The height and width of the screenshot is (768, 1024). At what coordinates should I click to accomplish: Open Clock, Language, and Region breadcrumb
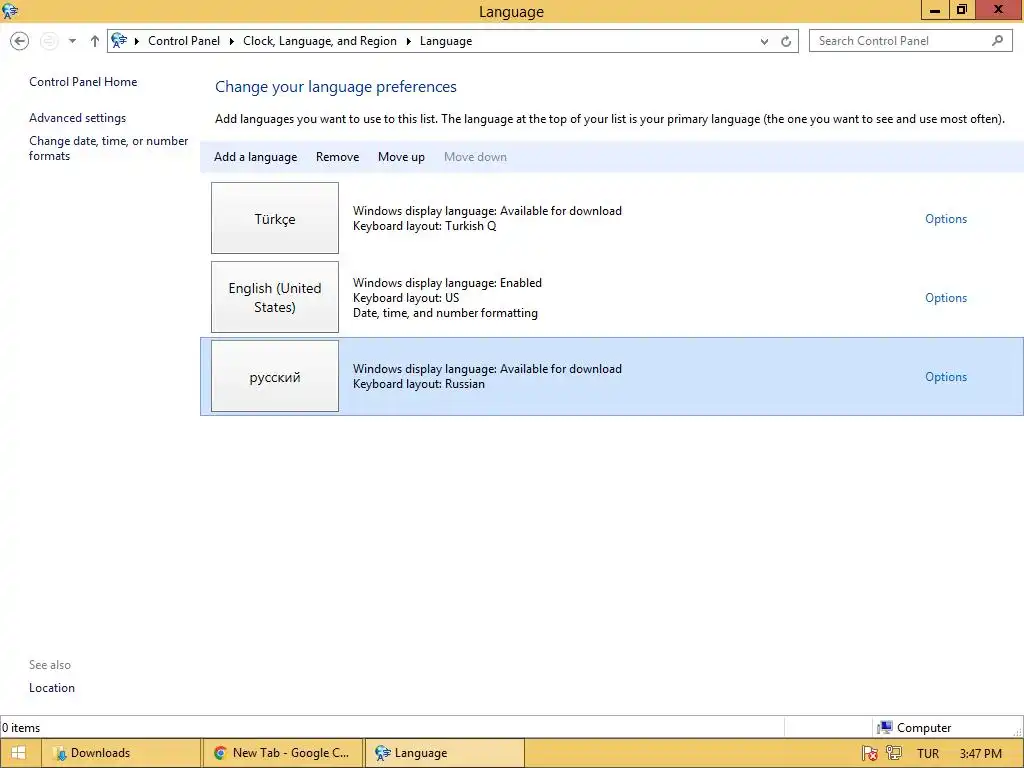pos(320,40)
